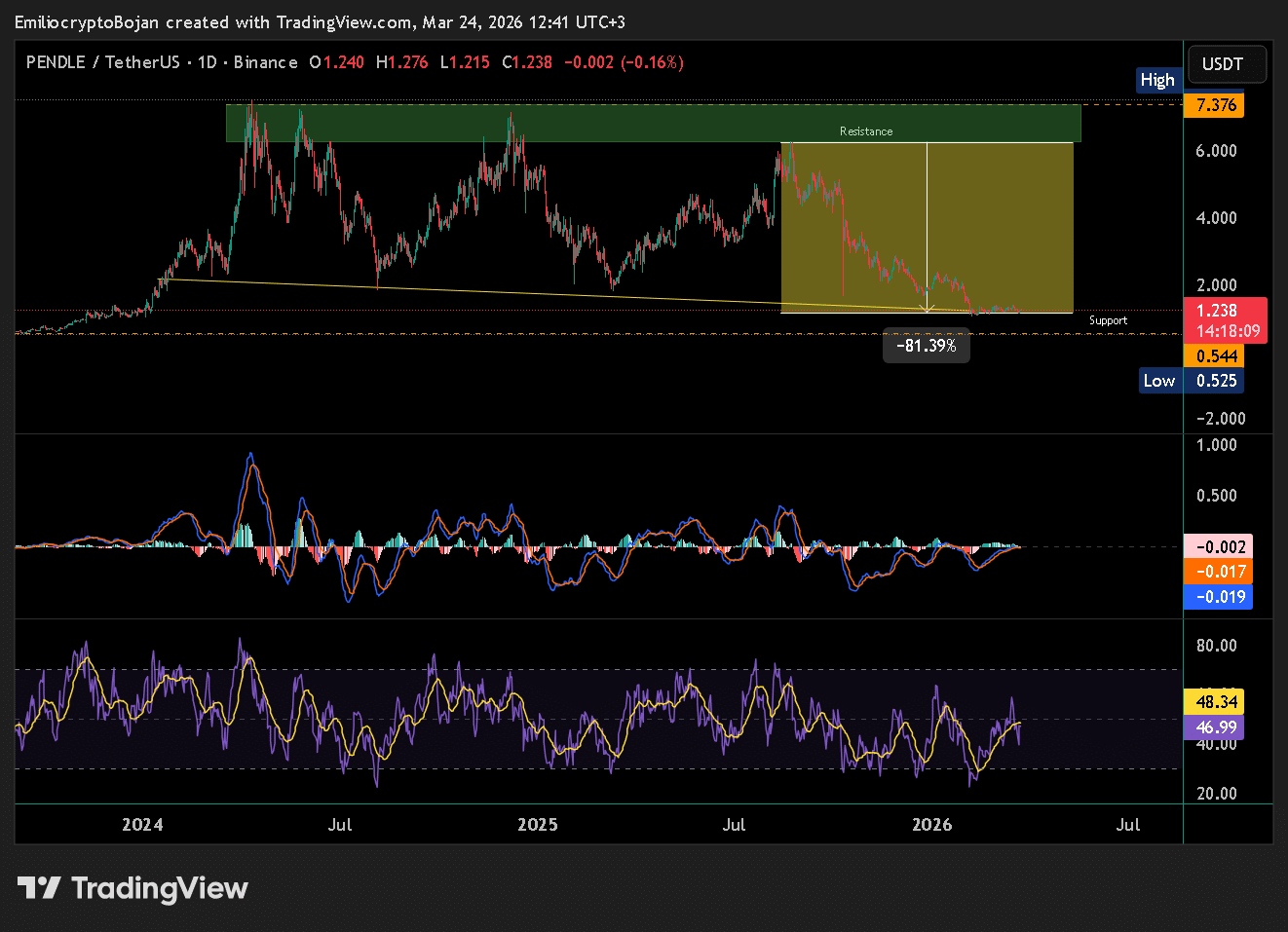The image size is (1288, 932).
Task: Click the PENDLE / TetherUS symbol title
Action: coord(102,62)
